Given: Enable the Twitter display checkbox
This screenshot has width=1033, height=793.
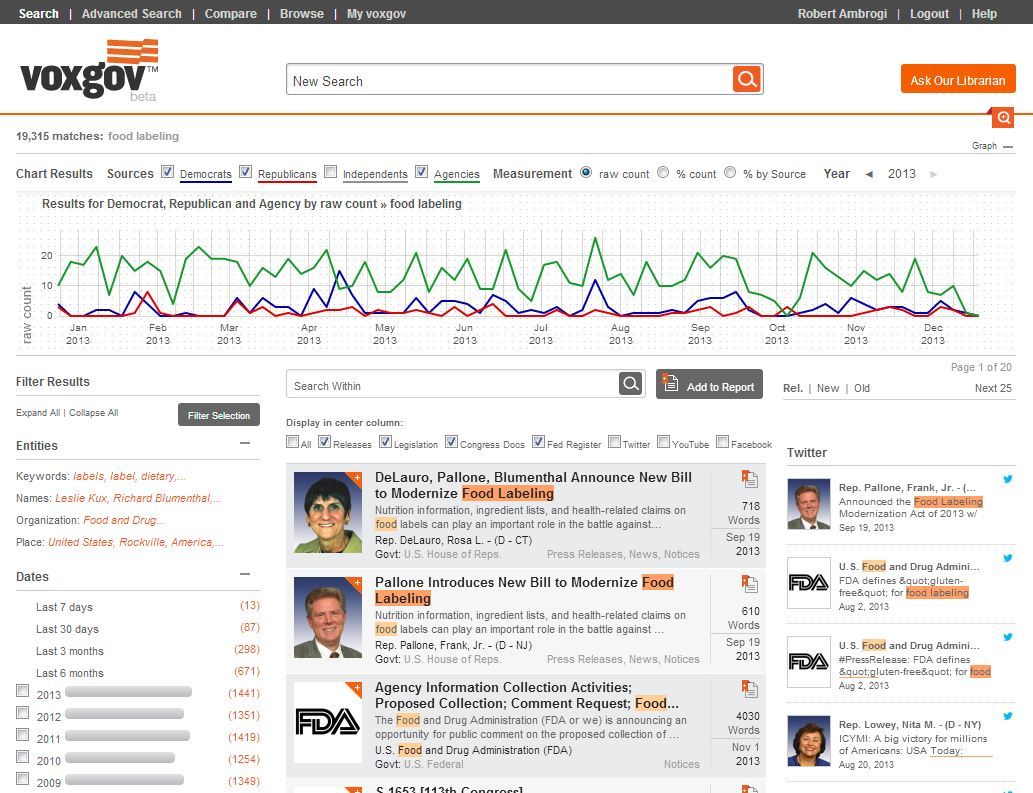Looking at the screenshot, I should coord(614,442).
